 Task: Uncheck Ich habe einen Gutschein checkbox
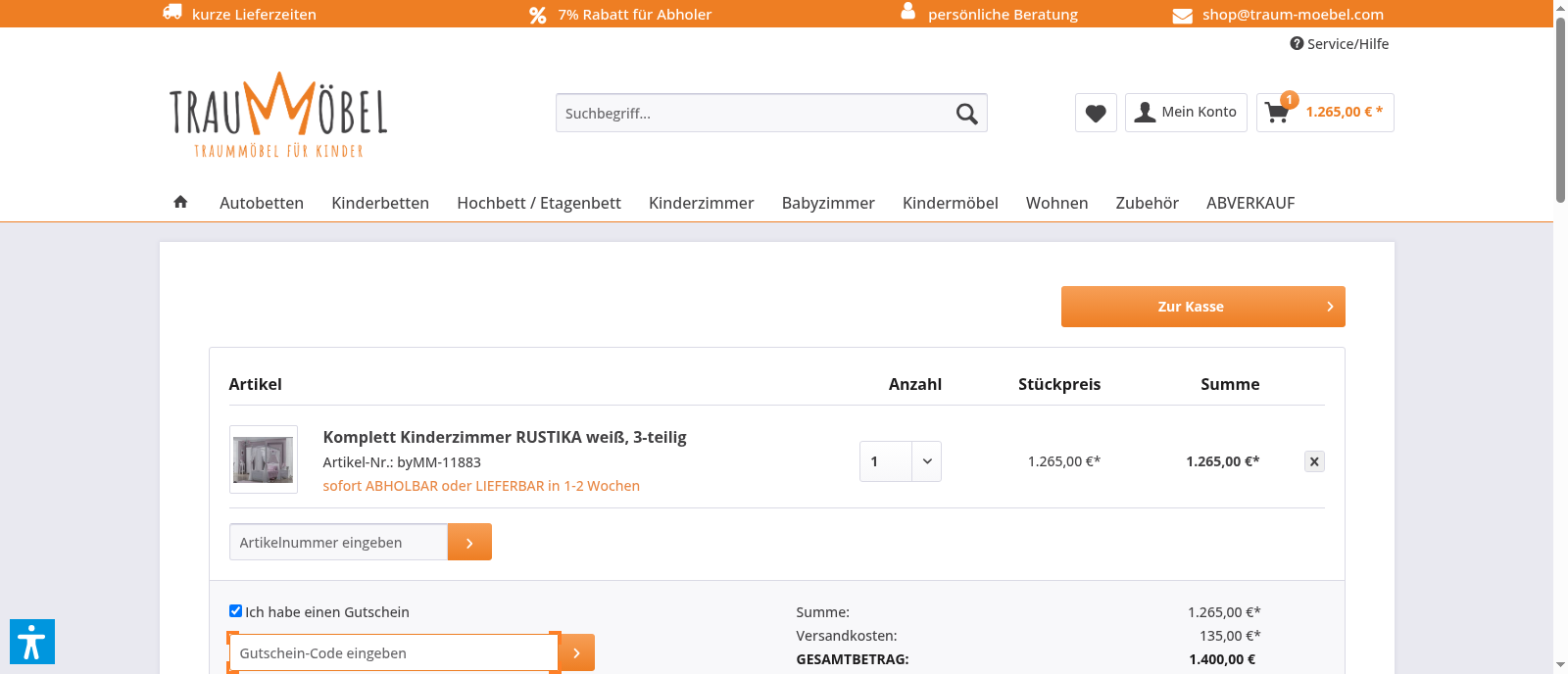pyautogui.click(x=235, y=611)
